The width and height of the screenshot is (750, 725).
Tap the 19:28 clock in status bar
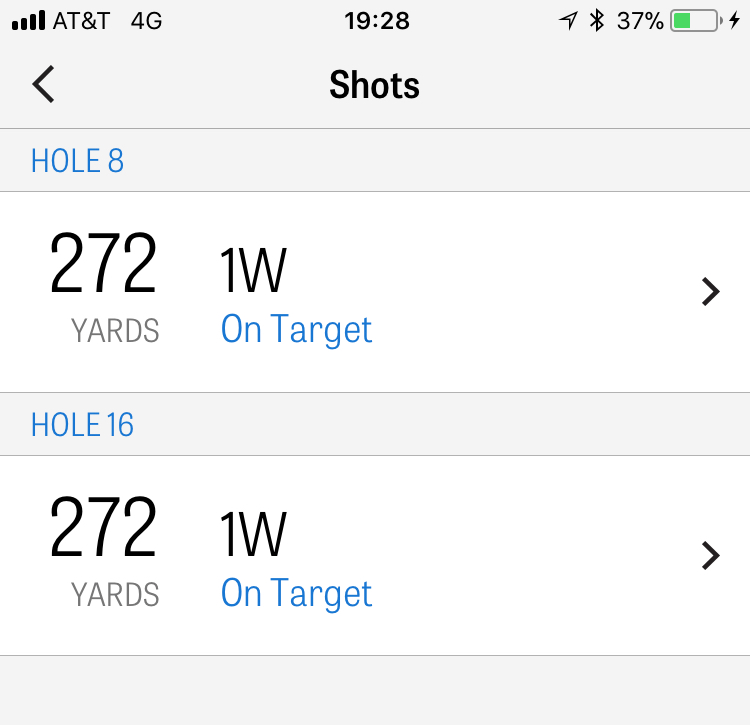(x=375, y=21)
